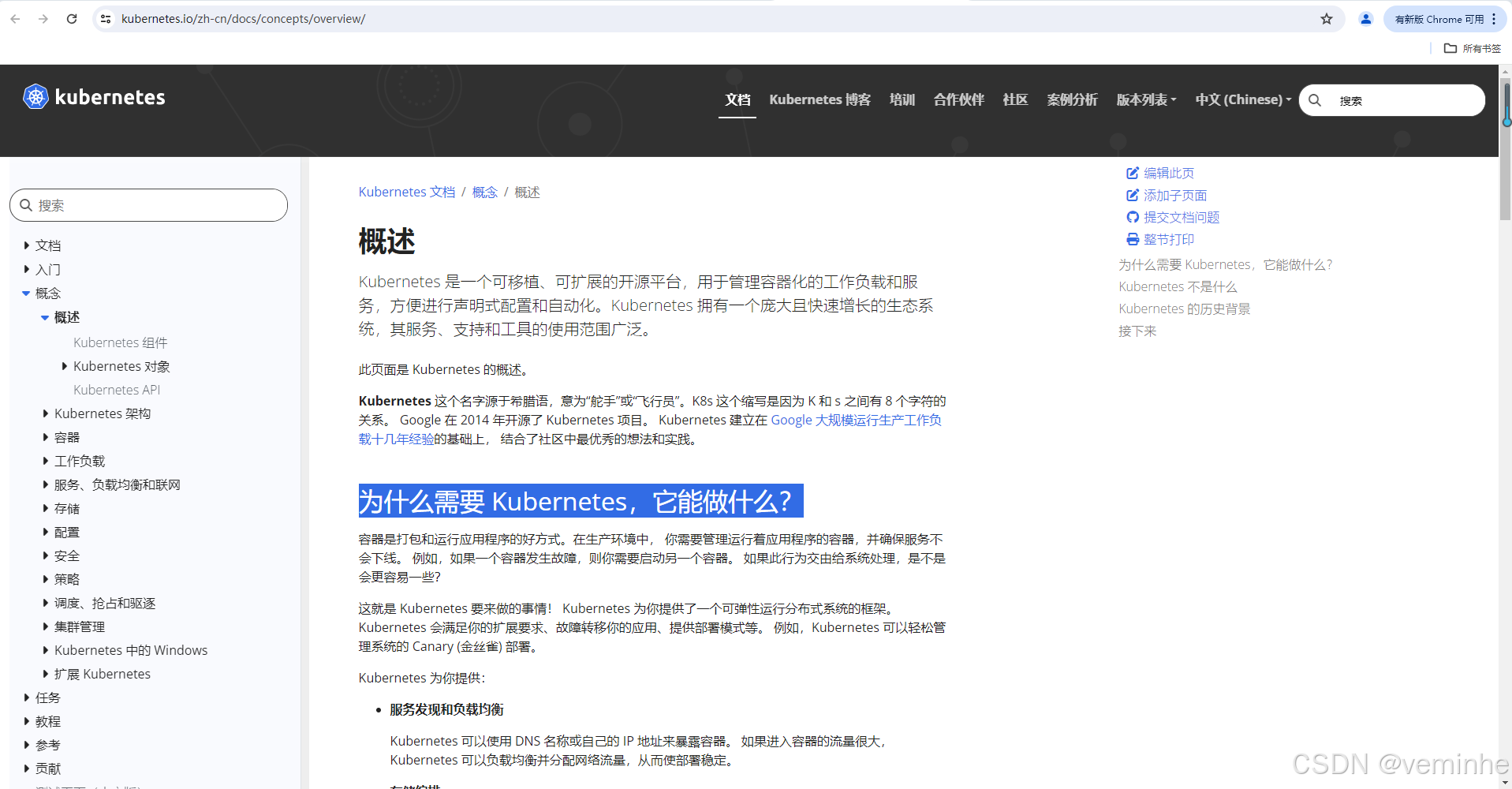
Task: Go back using the browser back arrow
Action: (x=16, y=19)
